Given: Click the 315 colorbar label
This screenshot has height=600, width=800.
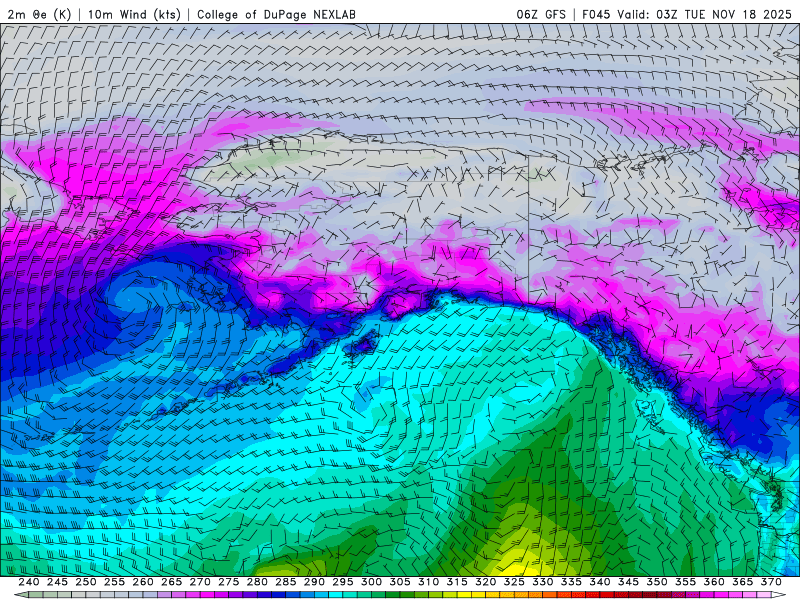Looking at the screenshot, I should 457,582.
